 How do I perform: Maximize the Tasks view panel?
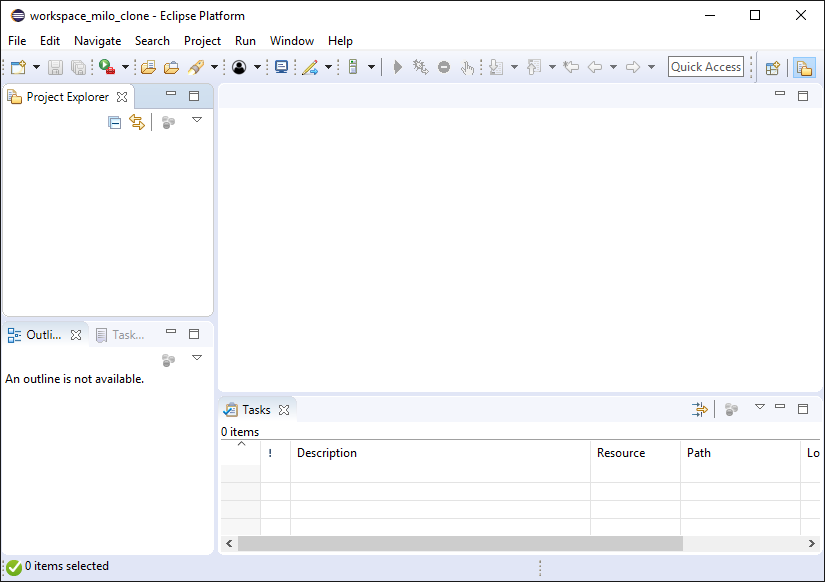point(802,408)
